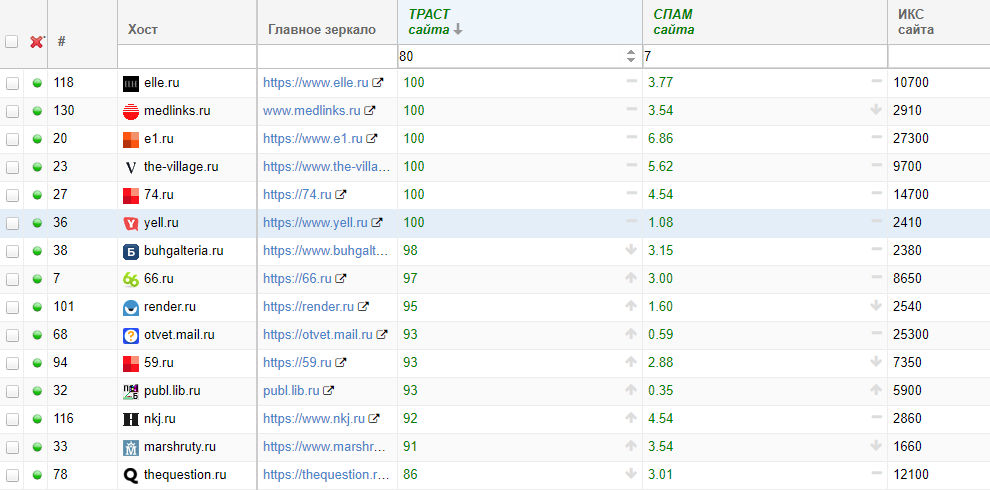Click the ТРАСТ filter spinner arrows
This screenshot has width=990, height=490.
631,56
